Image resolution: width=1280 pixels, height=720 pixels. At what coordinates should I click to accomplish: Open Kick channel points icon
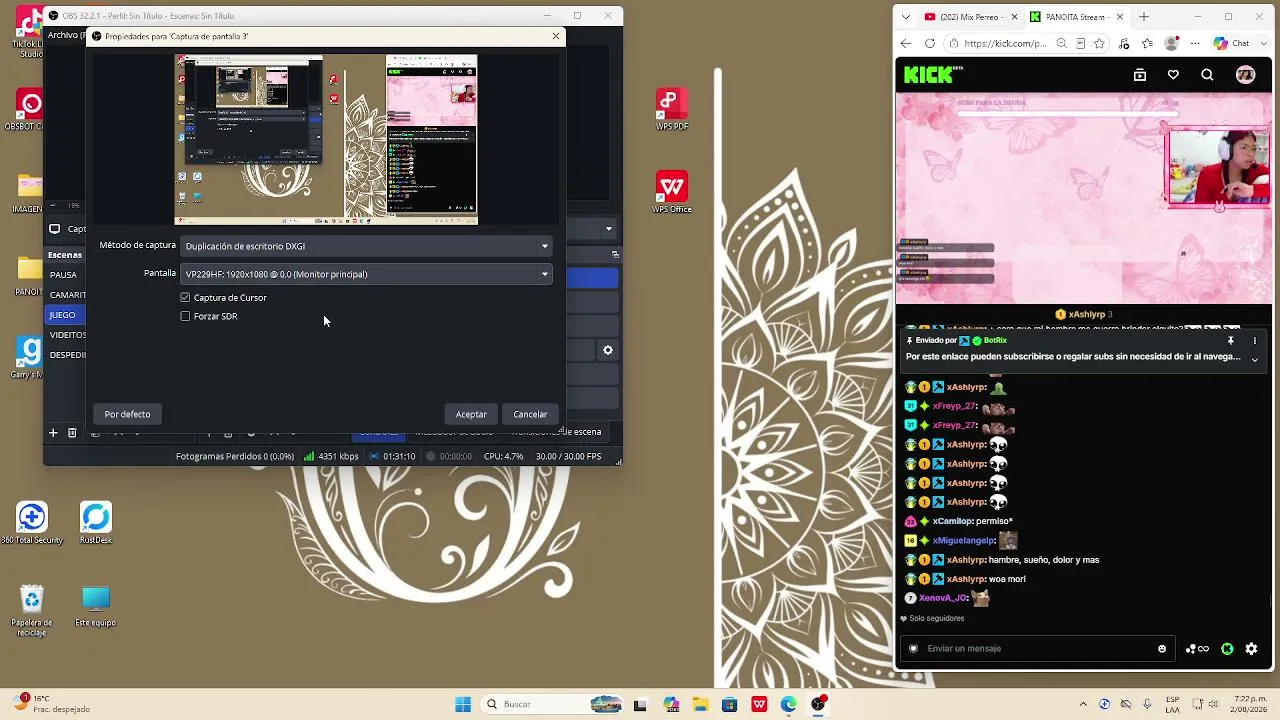1197,649
